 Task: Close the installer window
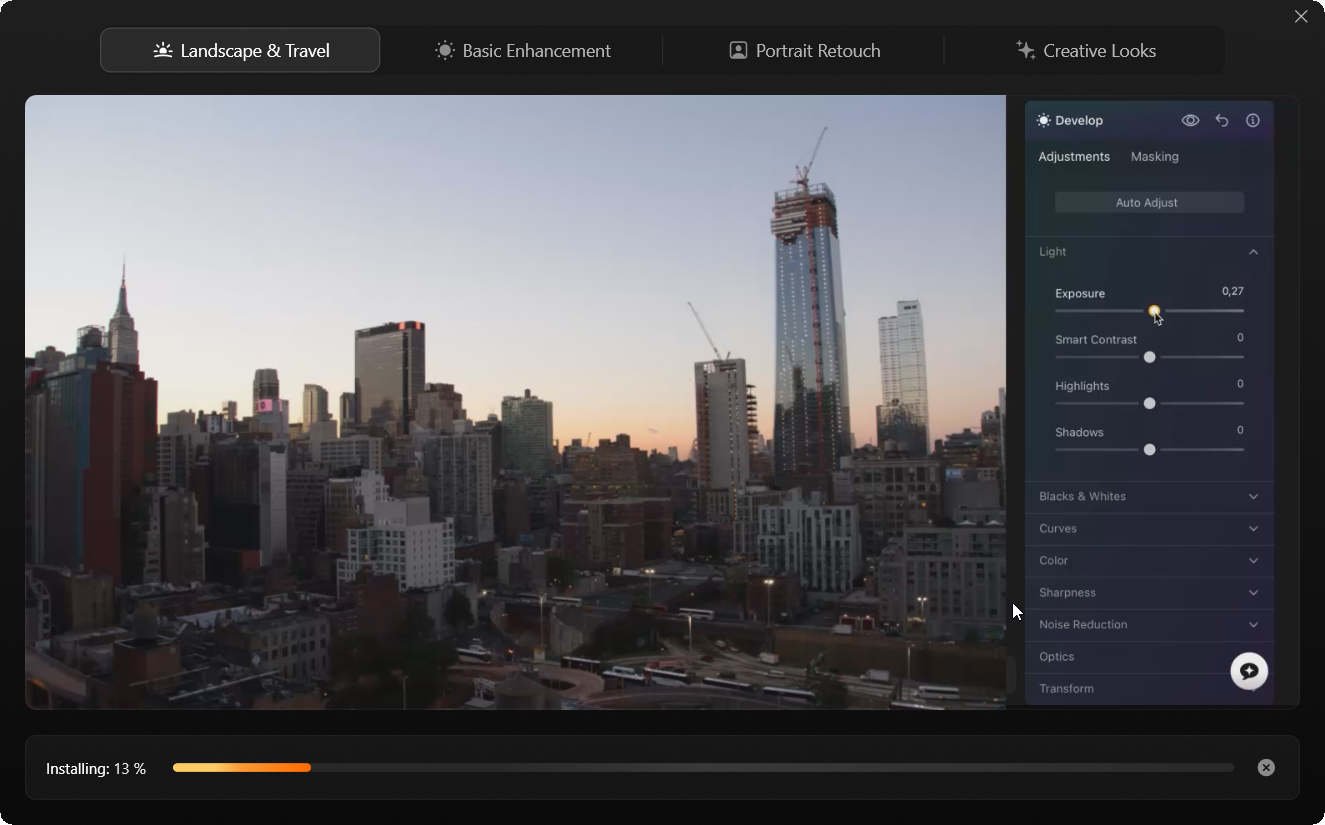point(1301,16)
